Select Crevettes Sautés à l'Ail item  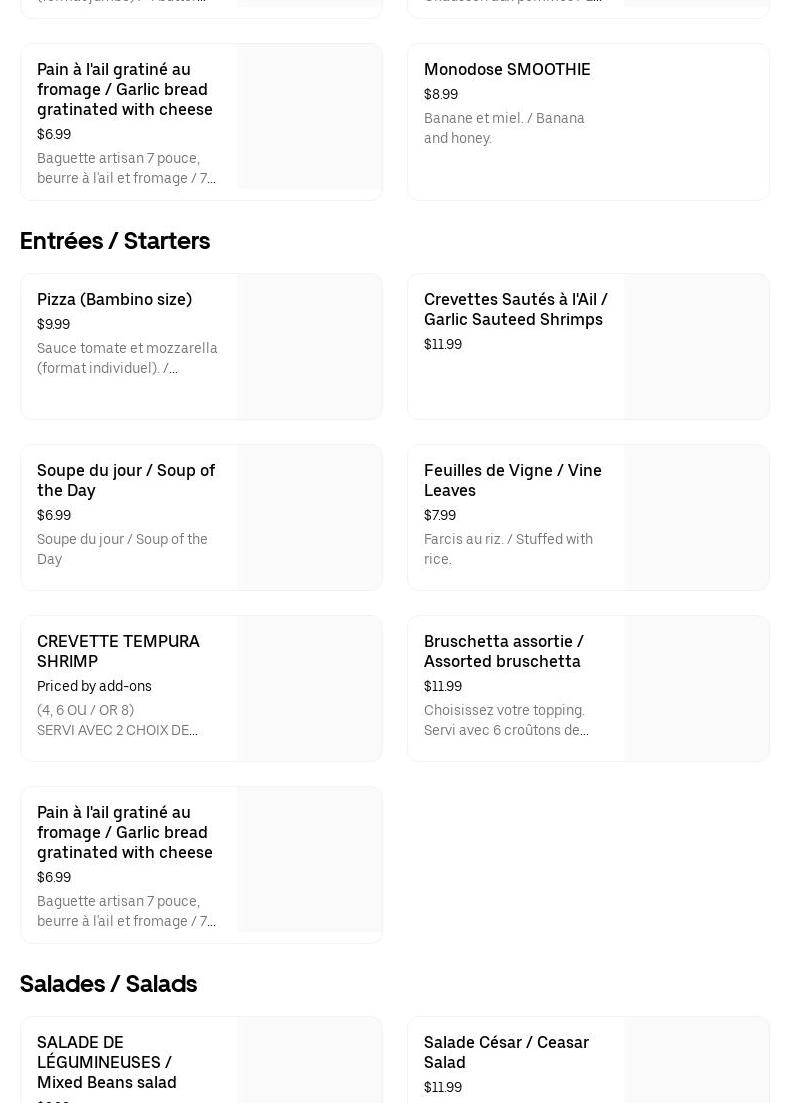[x=515, y=309]
